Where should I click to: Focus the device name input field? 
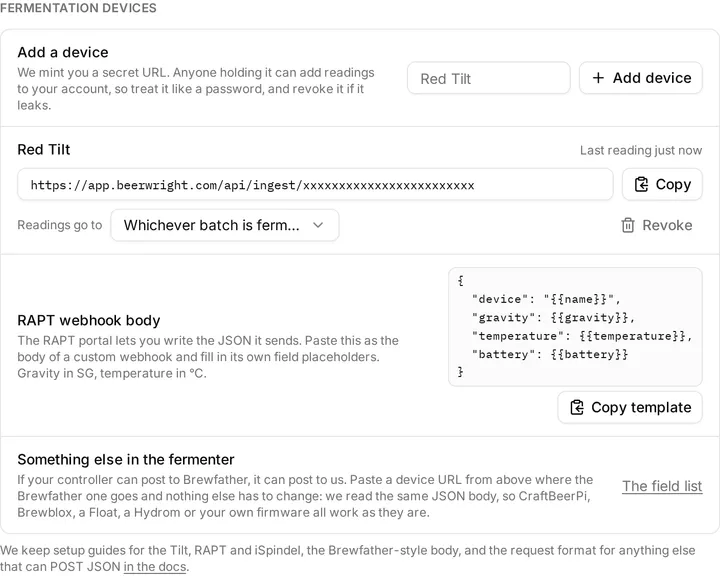[x=489, y=79]
